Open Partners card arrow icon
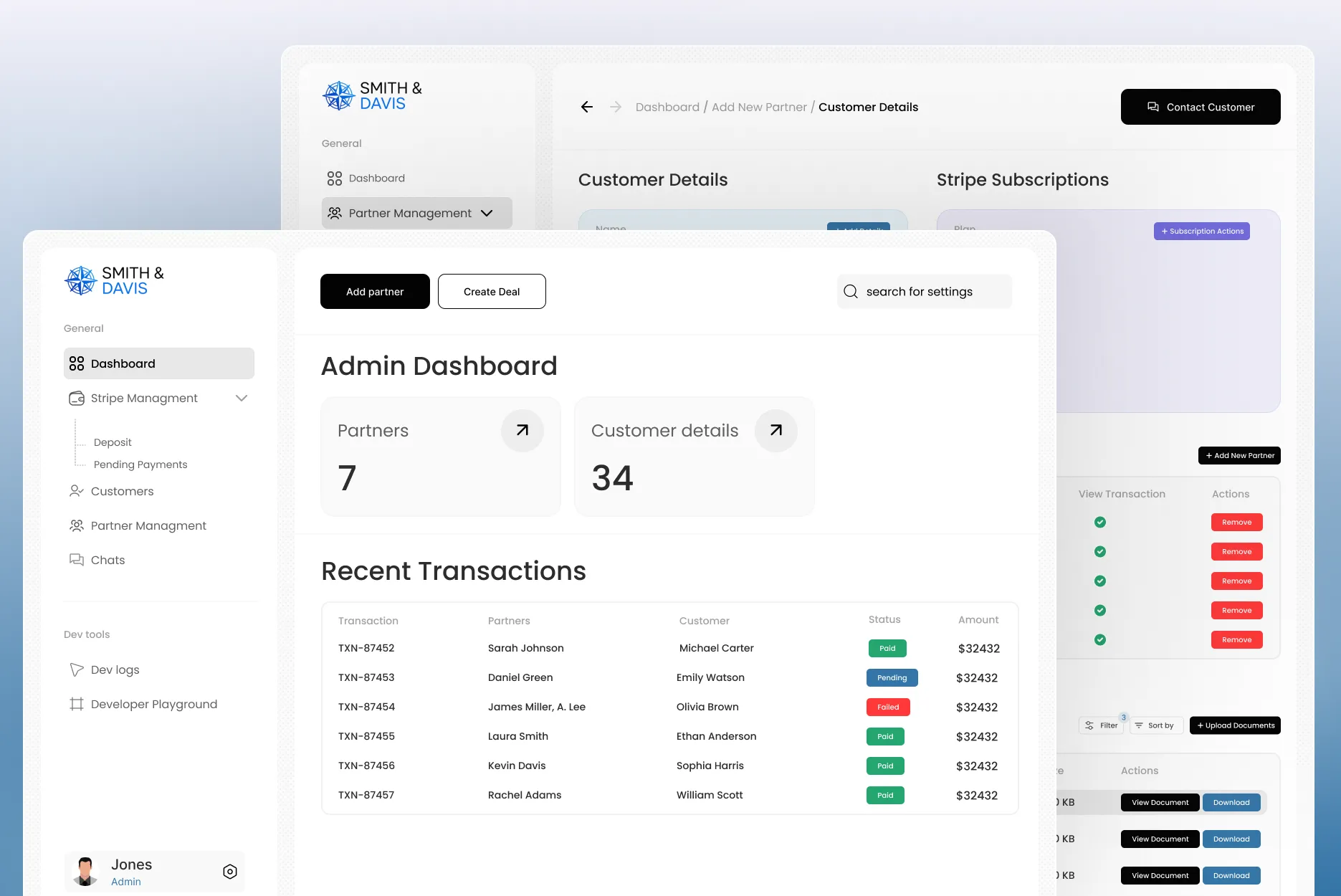Viewport: 1341px width, 896px height. (522, 430)
